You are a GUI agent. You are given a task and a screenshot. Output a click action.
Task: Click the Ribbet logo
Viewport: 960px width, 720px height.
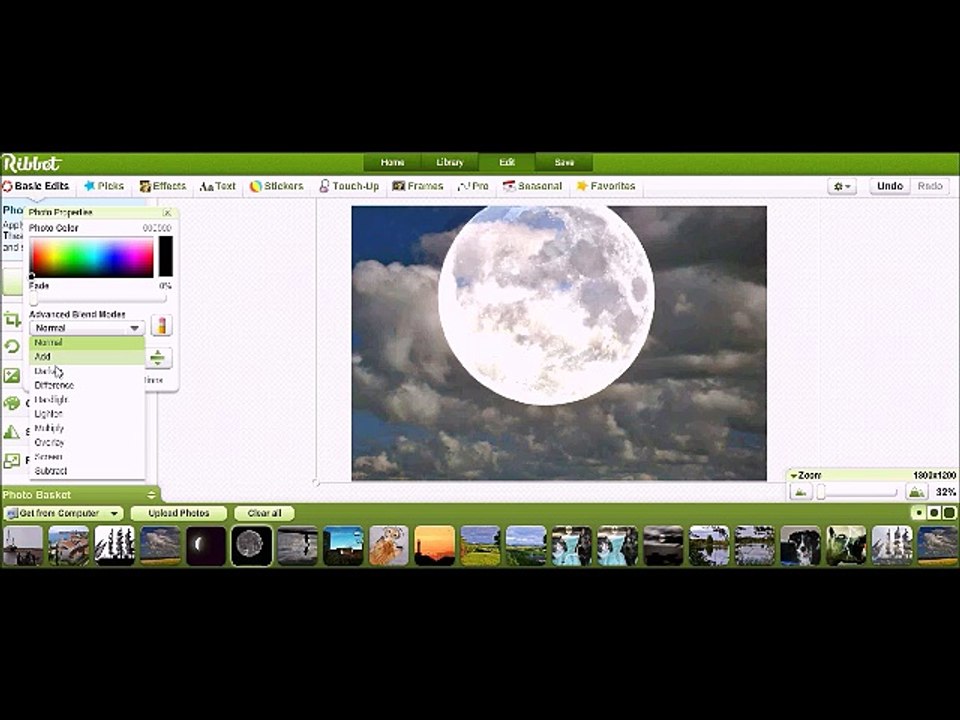(x=31, y=163)
